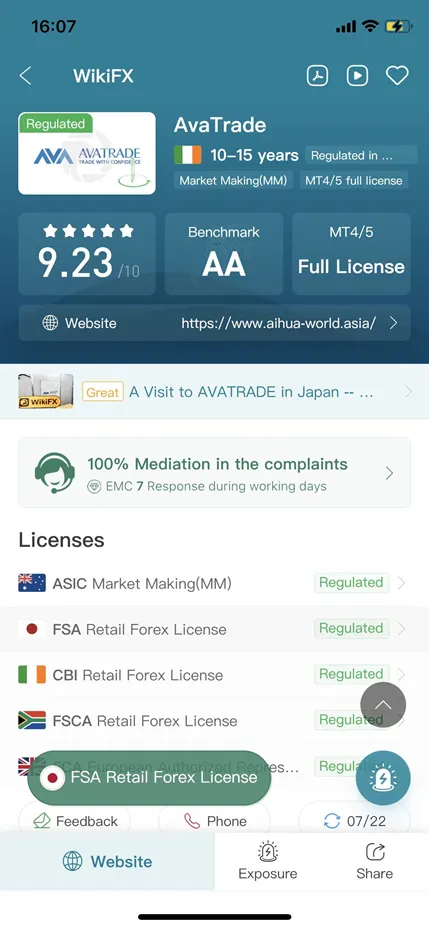
Task: Open the PDF report icon
Action: click(x=317, y=76)
